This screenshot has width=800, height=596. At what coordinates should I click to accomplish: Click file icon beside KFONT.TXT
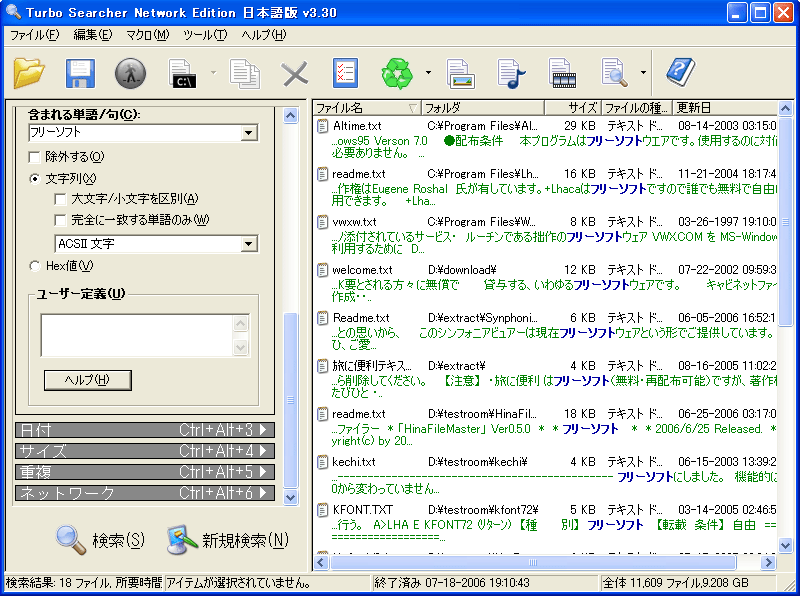(x=322, y=510)
